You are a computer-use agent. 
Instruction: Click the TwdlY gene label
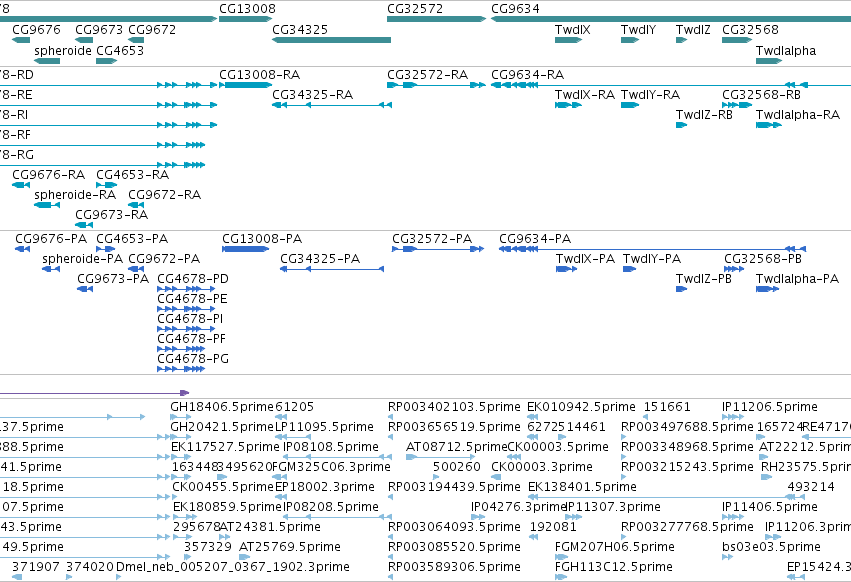(x=638, y=29)
